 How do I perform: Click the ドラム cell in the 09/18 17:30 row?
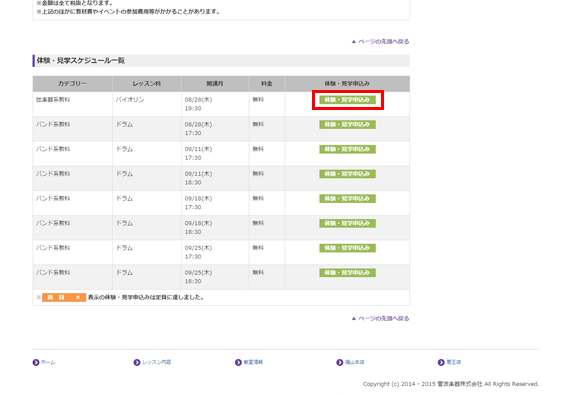(x=147, y=203)
